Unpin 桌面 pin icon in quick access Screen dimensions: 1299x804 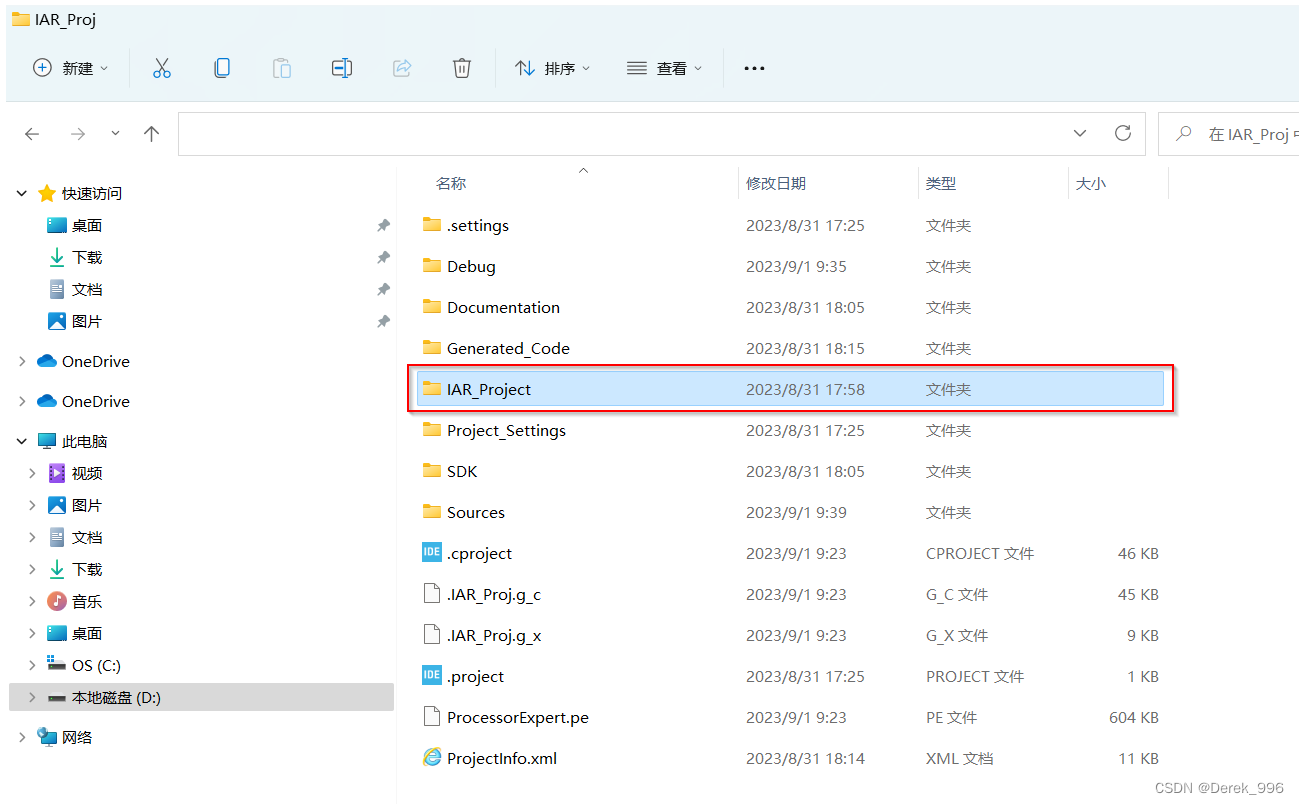click(x=383, y=226)
